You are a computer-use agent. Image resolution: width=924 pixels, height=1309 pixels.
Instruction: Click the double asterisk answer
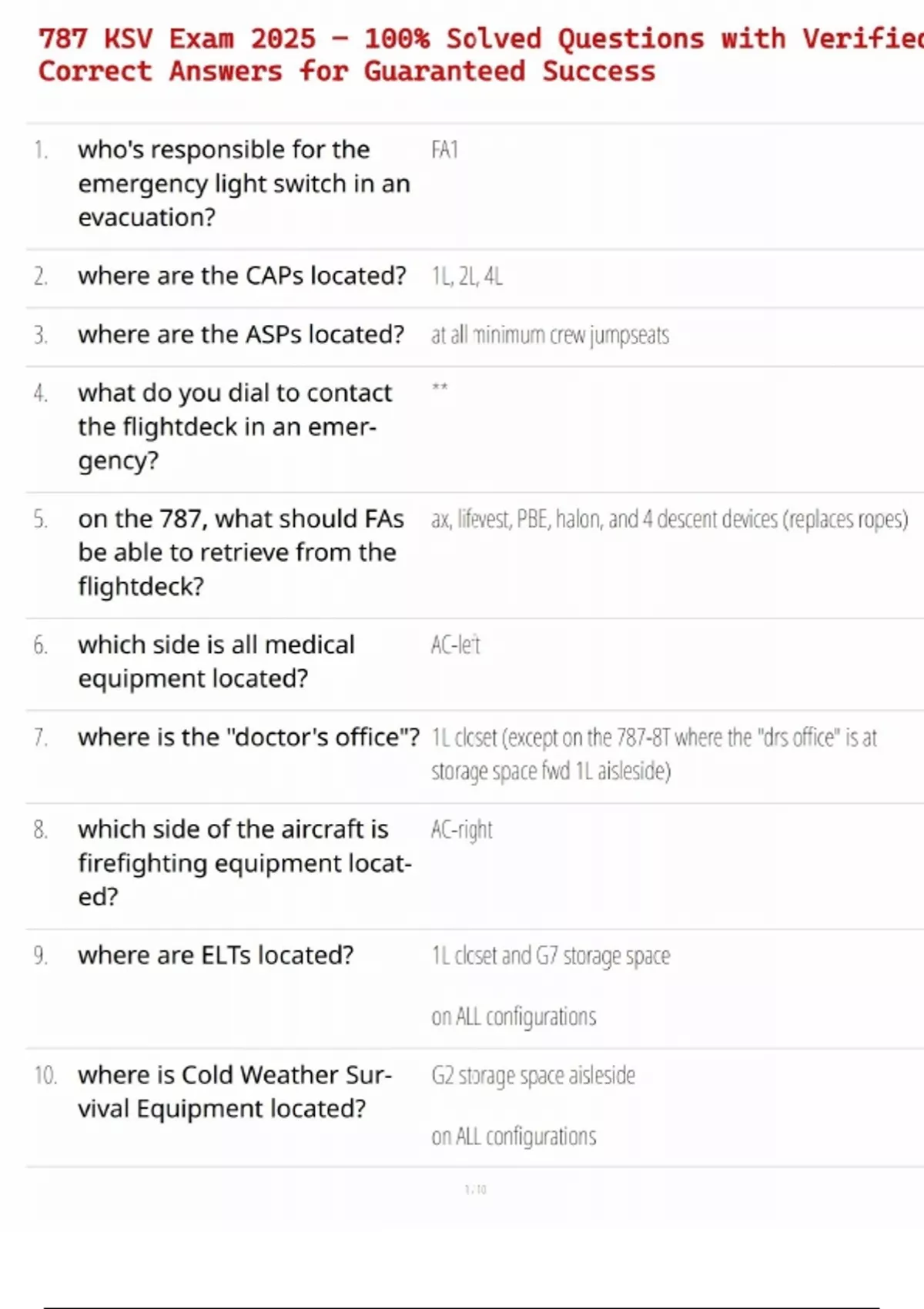tap(440, 387)
